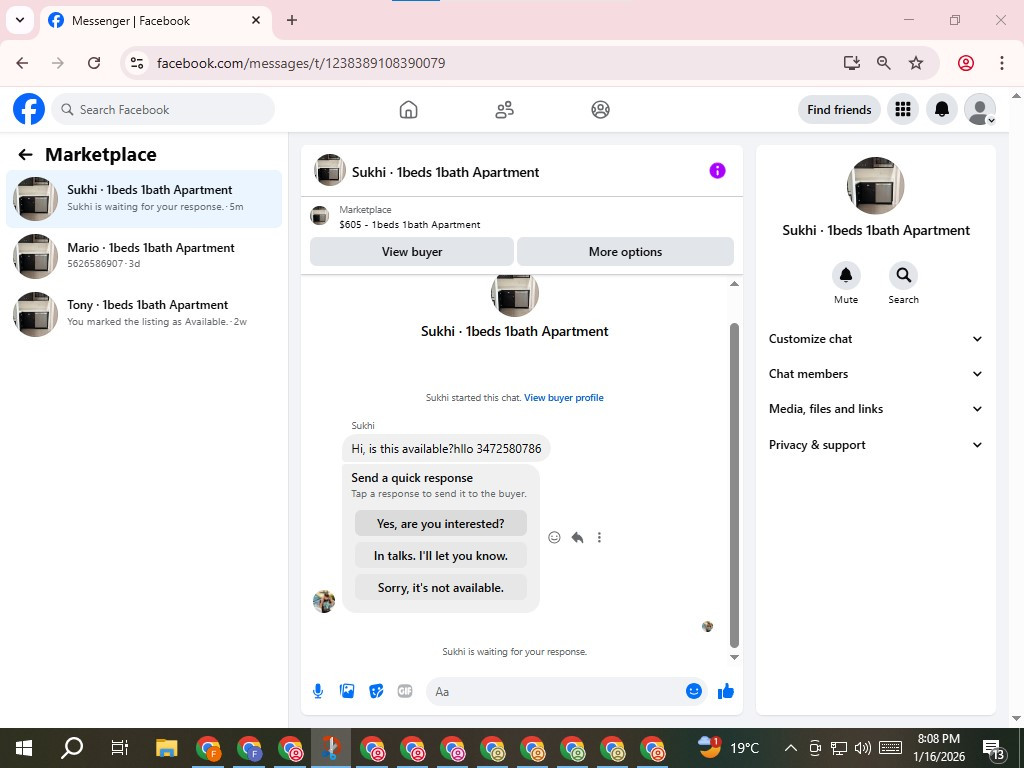Screen dimensions: 1024x768
Task: Close the Messenger | Facebook tab
Action: [256, 20]
